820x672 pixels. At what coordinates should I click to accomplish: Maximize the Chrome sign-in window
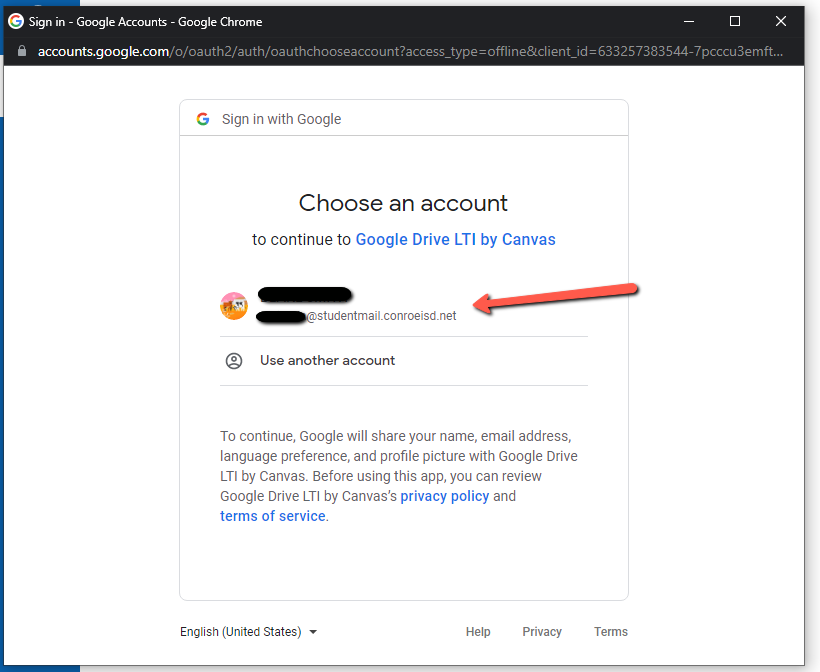point(735,21)
